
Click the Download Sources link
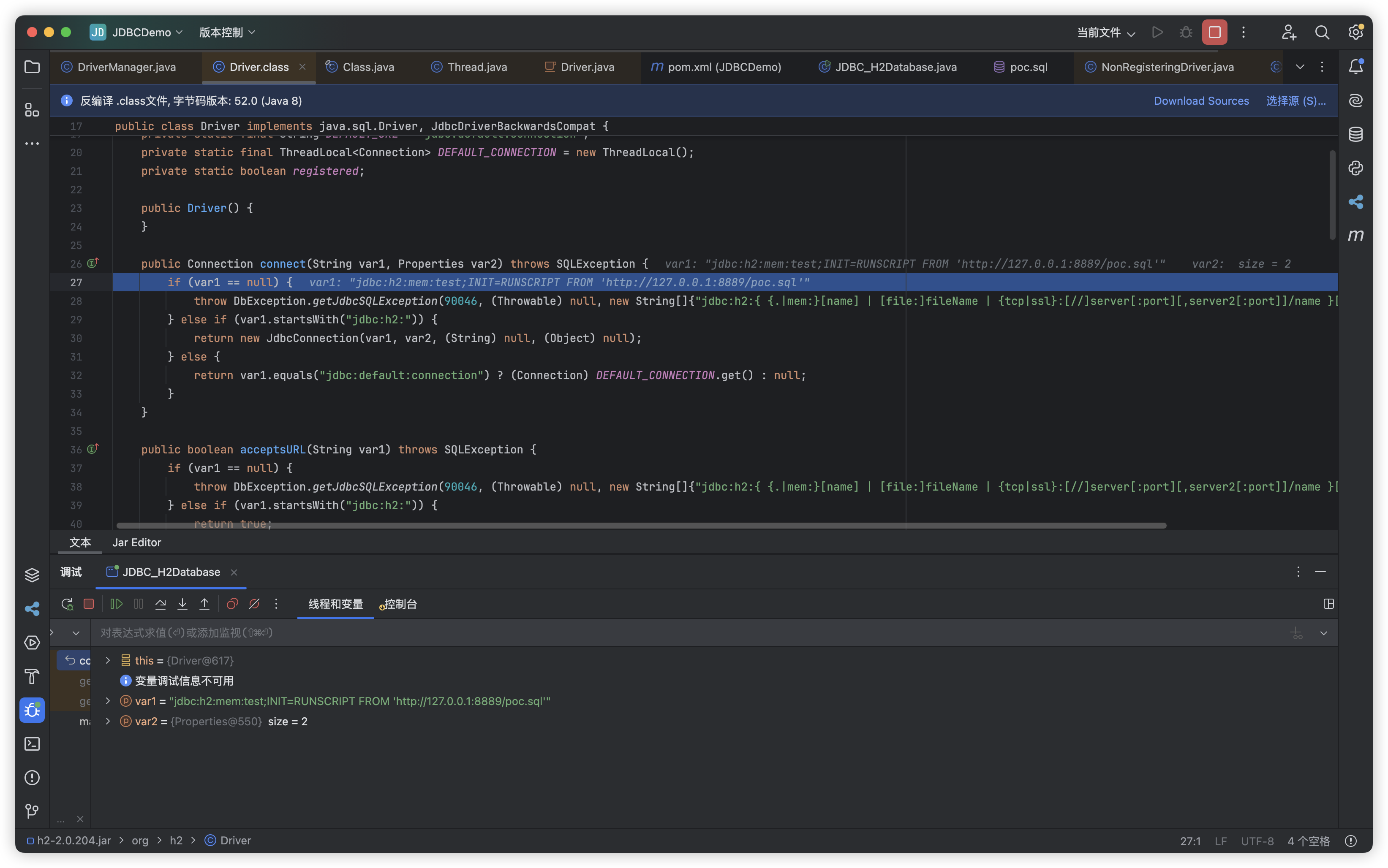point(1201,100)
